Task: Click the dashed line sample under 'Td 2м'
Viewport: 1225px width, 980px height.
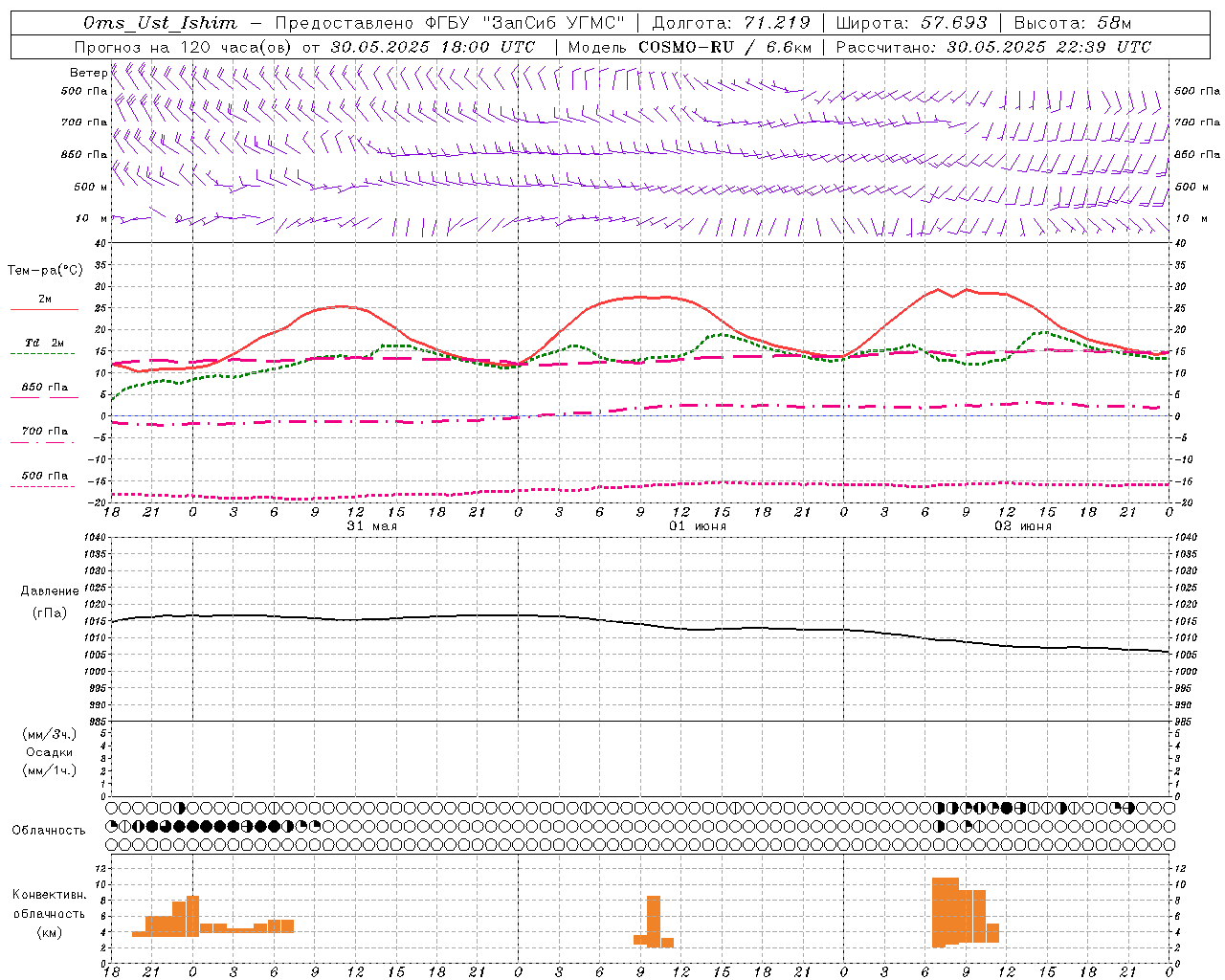Action: [43, 353]
